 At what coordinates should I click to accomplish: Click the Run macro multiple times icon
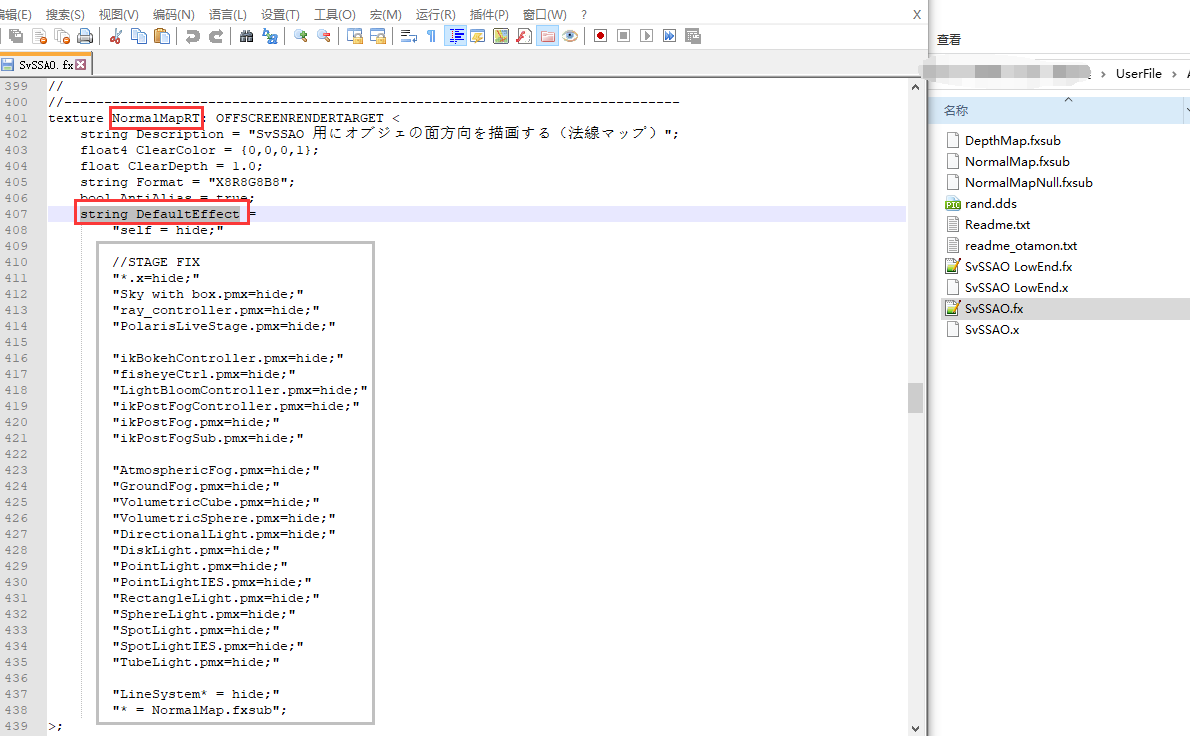669,36
